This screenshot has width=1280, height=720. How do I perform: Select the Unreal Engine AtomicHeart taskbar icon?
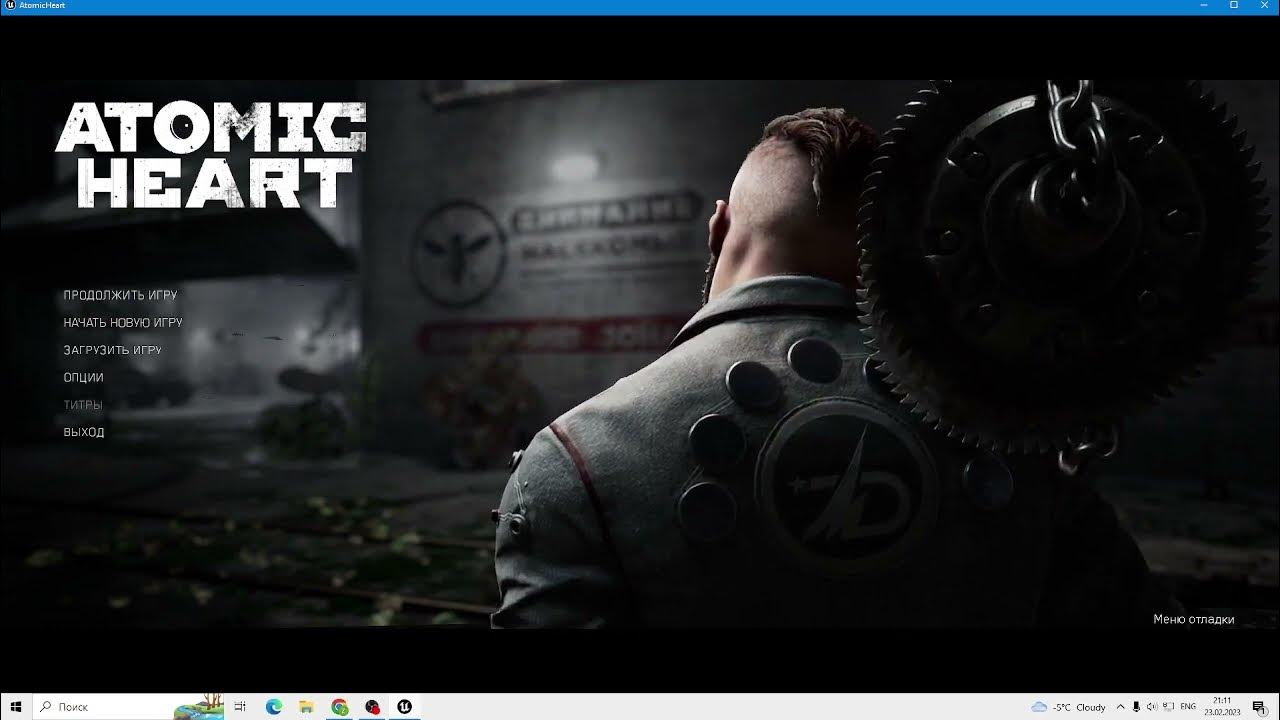tap(405, 707)
